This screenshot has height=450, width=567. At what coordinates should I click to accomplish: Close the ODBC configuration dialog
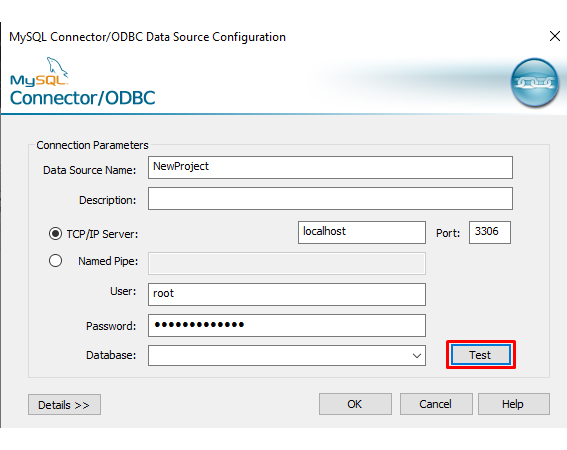coord(555,36)
